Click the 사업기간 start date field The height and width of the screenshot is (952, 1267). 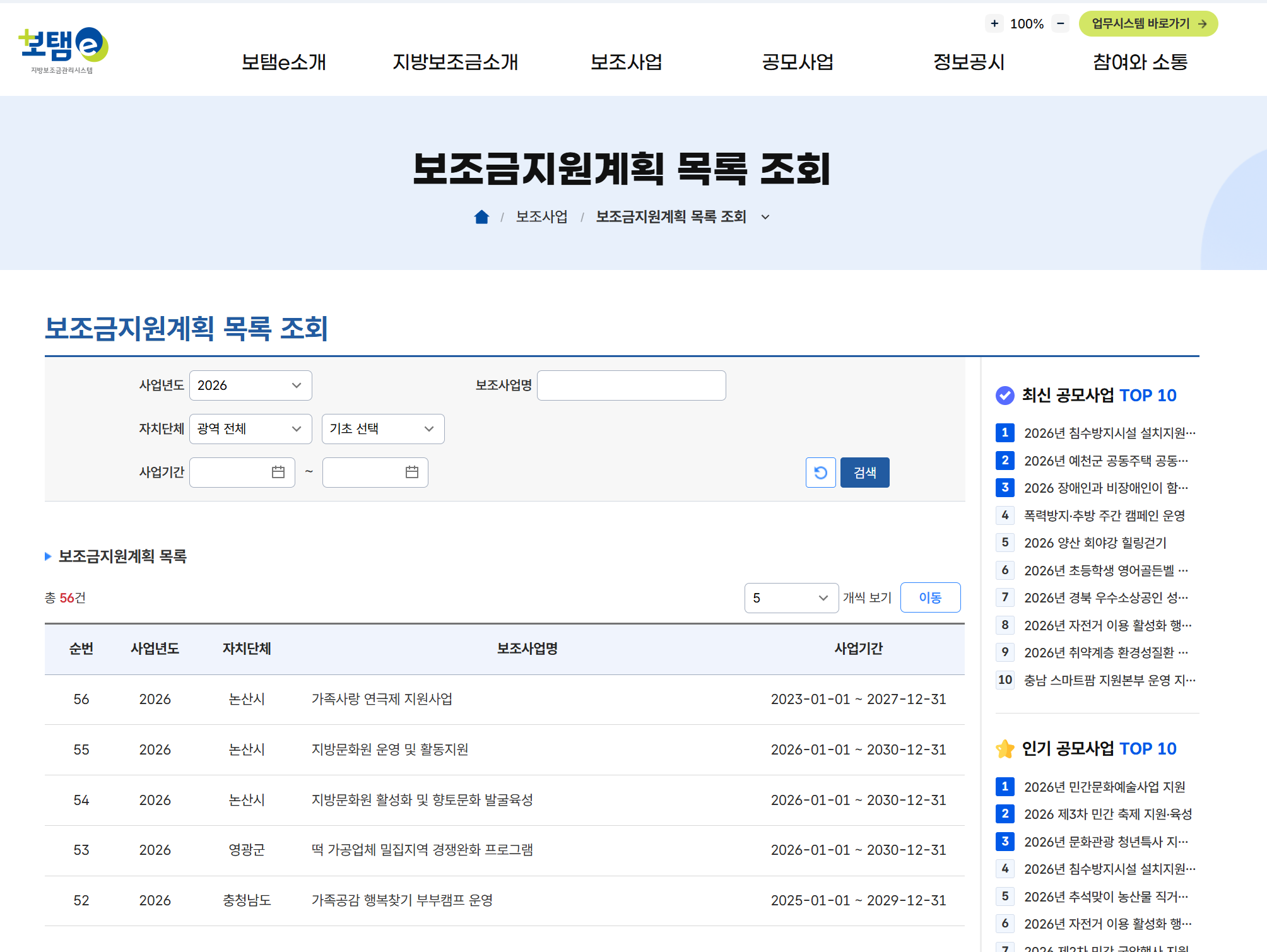coord(242,473)
